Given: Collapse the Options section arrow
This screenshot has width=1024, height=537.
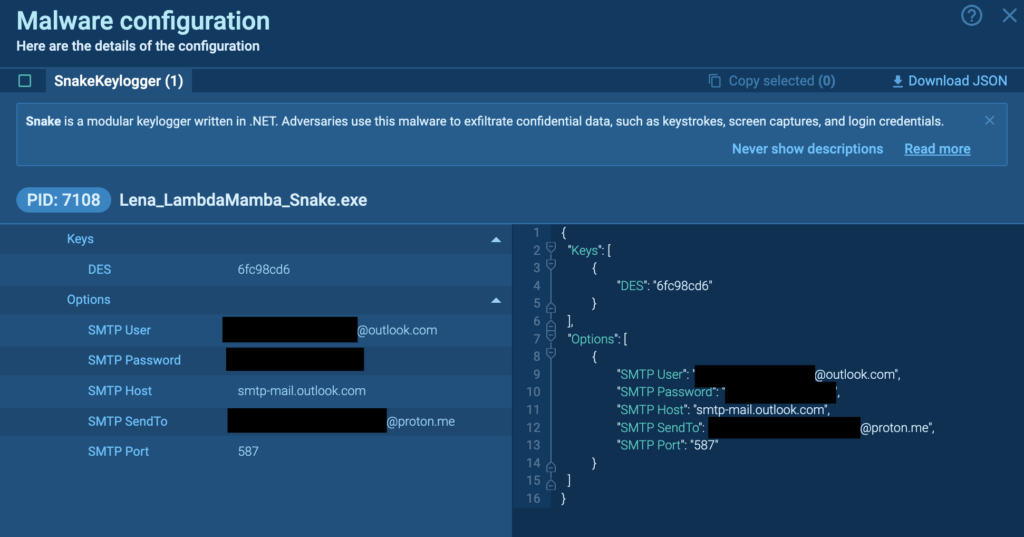Looking at the screenshot, I should pyautogui.click(x=495, y=300).
